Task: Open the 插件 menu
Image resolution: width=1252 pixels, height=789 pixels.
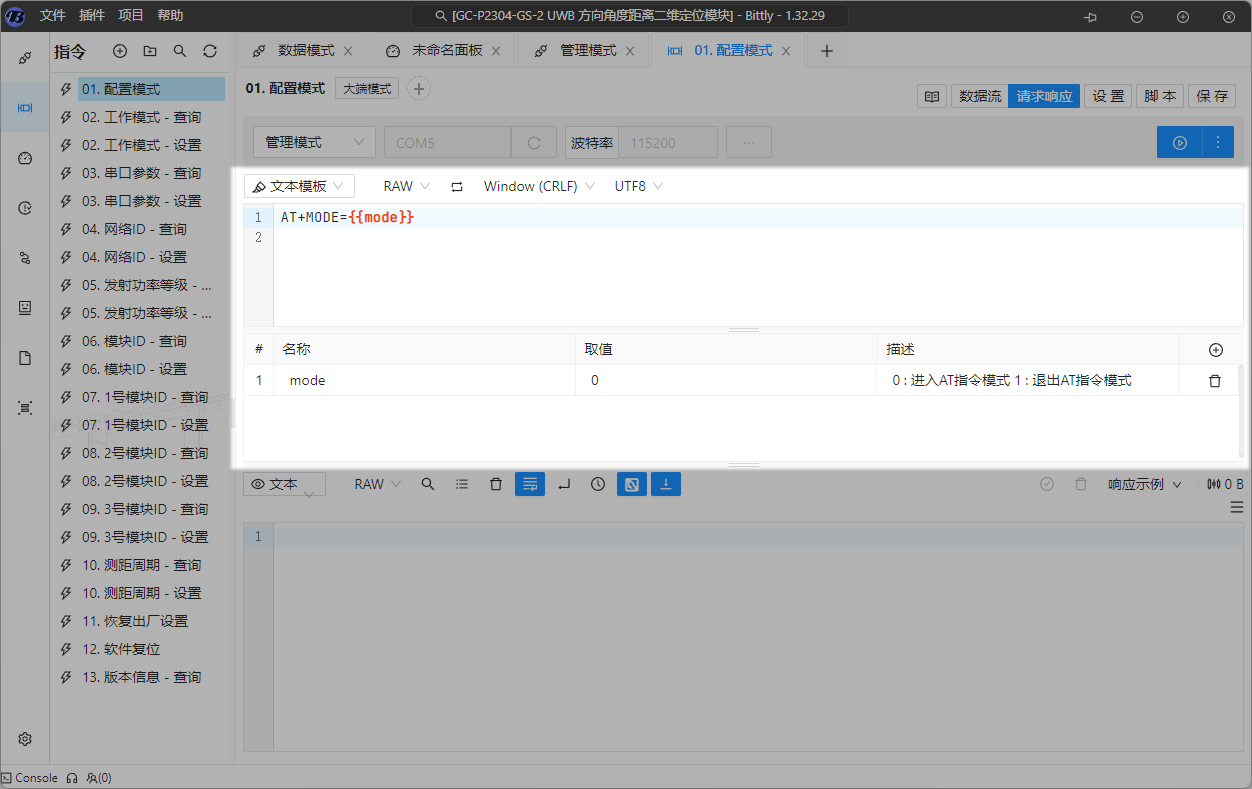Action: [x=91, y=15]
